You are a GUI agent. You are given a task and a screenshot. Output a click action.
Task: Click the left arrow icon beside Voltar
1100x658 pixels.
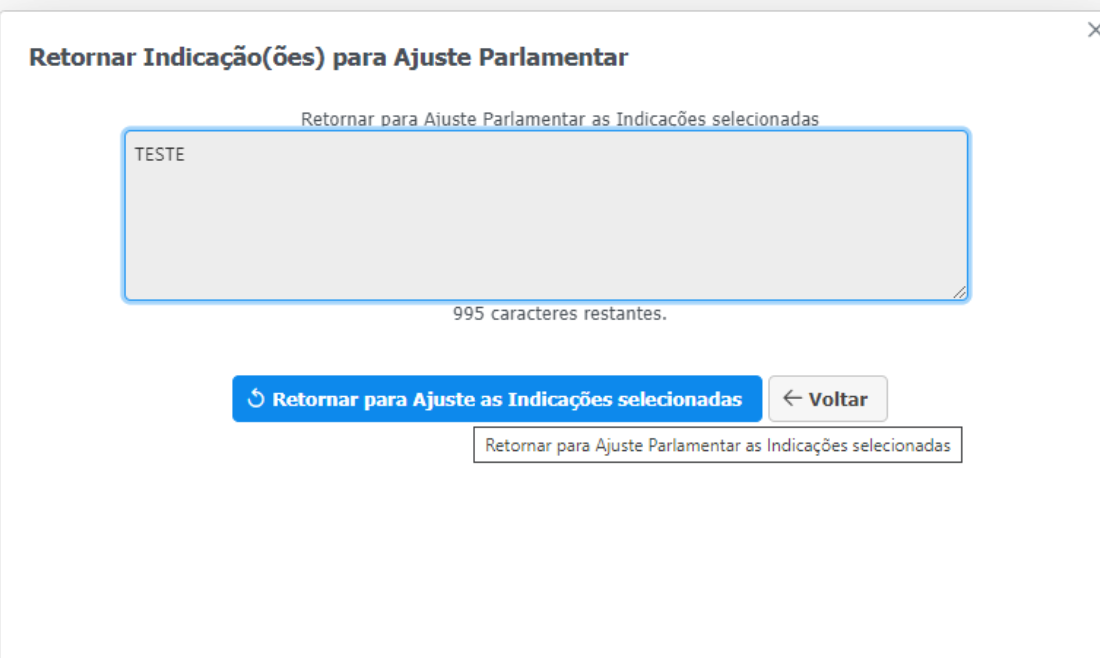(793, 399)
